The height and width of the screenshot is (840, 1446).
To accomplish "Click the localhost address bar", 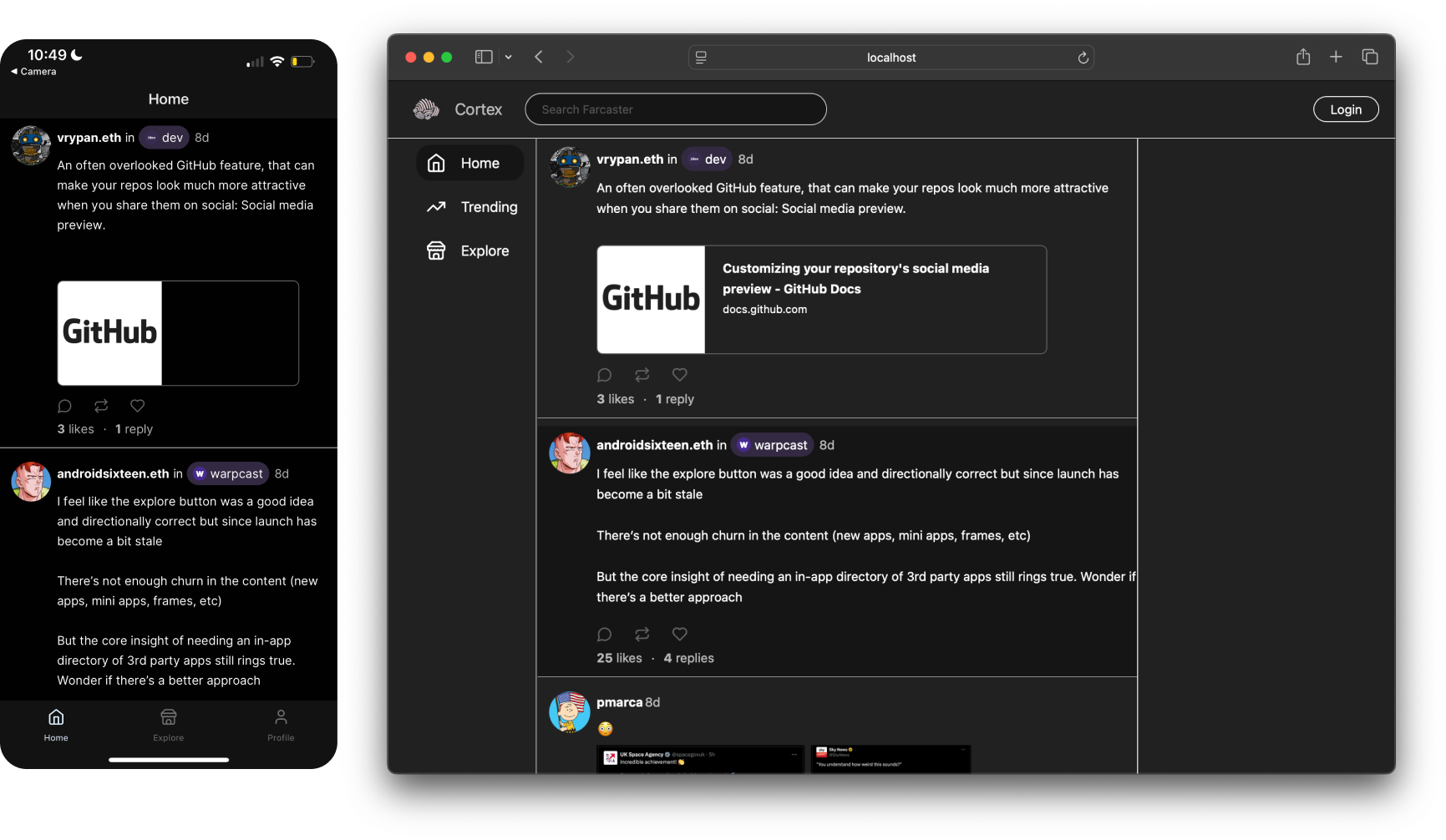I will pyautogui.click(x=891, y=58).
